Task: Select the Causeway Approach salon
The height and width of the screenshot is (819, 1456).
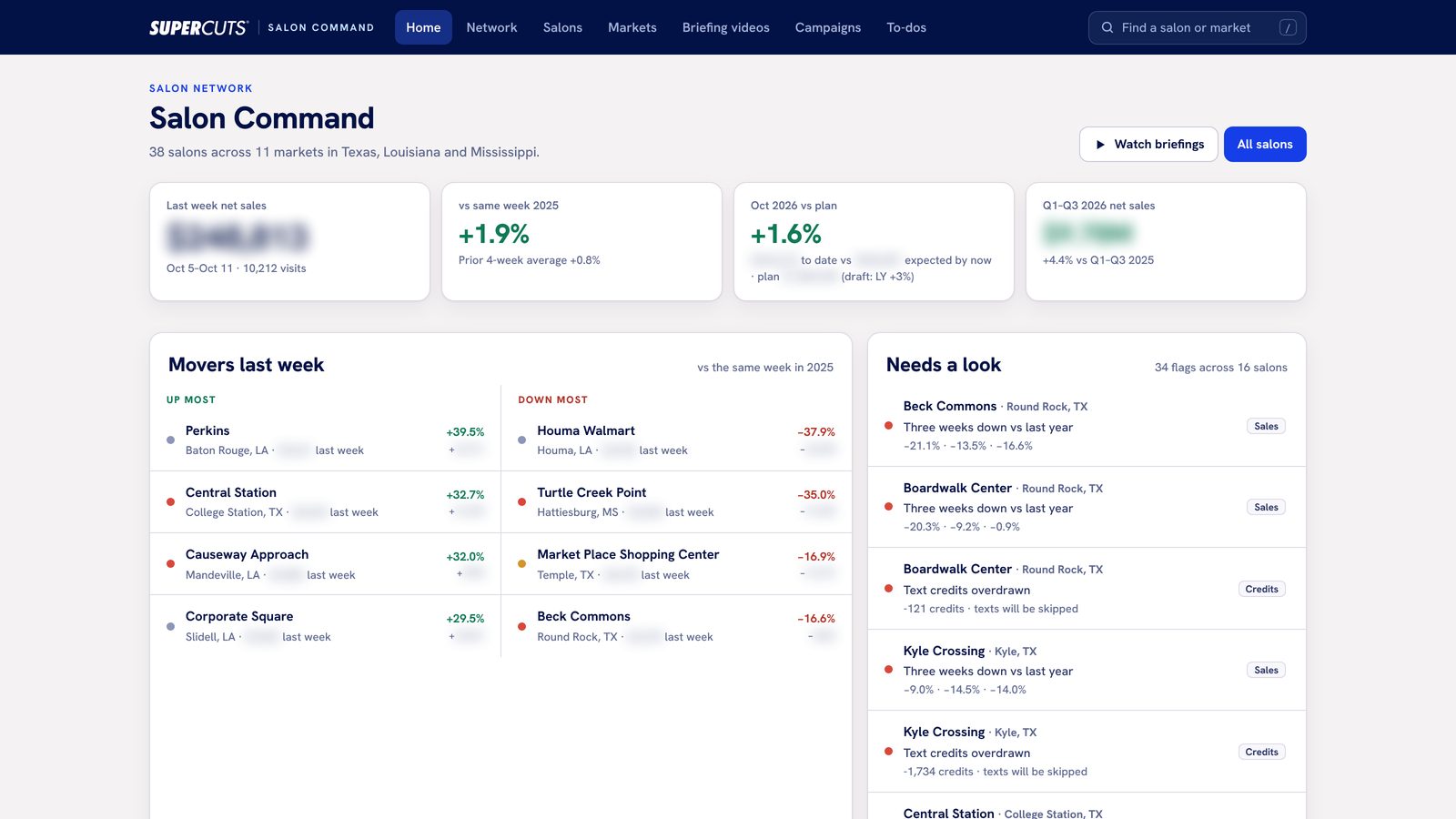Action: [x=325, y=564]
